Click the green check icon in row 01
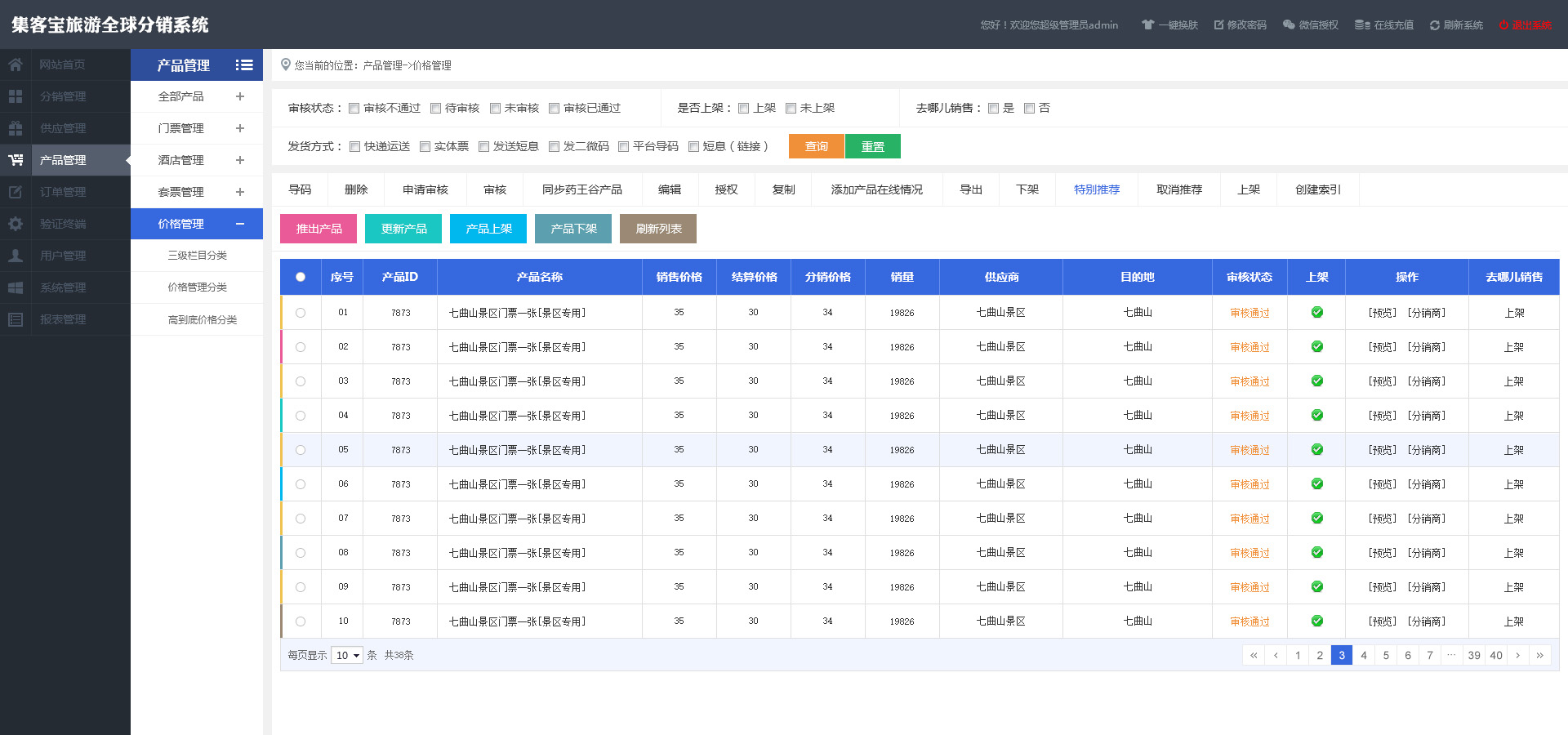Viewport: 1568px width, 735px height. [1316, 312]
